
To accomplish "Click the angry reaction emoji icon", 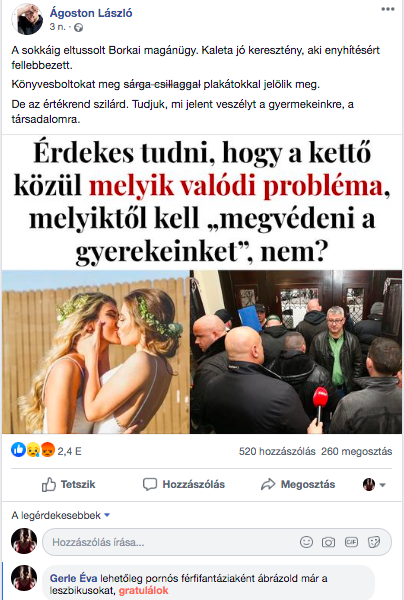I will point(47,450).
